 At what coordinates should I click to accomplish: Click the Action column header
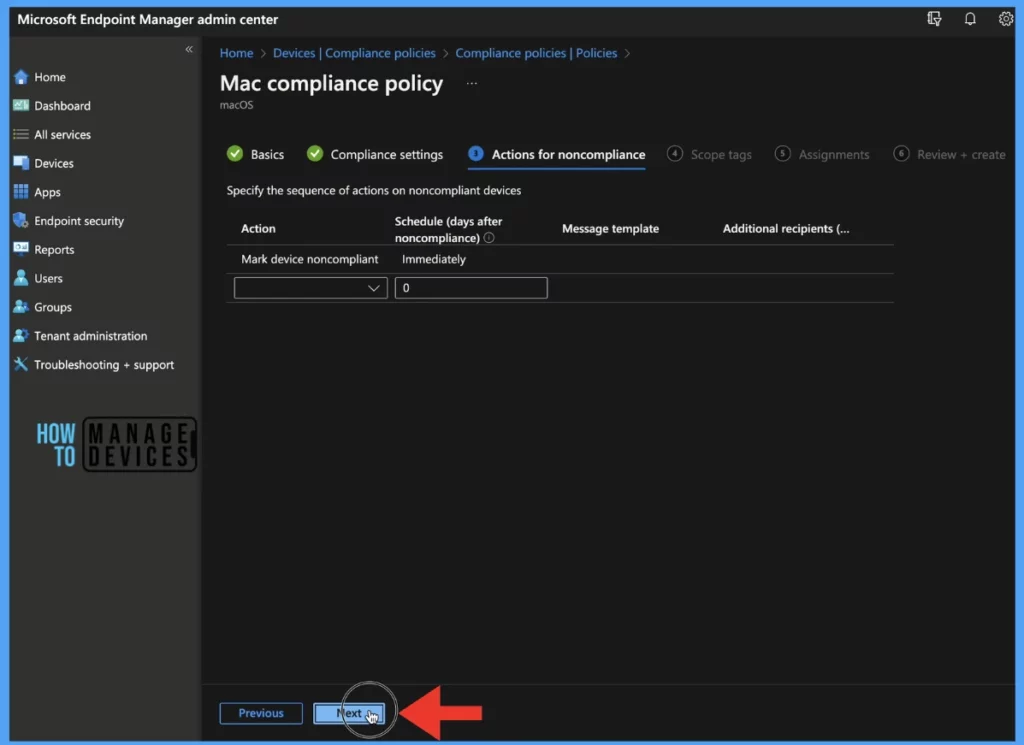coord(258,229)
